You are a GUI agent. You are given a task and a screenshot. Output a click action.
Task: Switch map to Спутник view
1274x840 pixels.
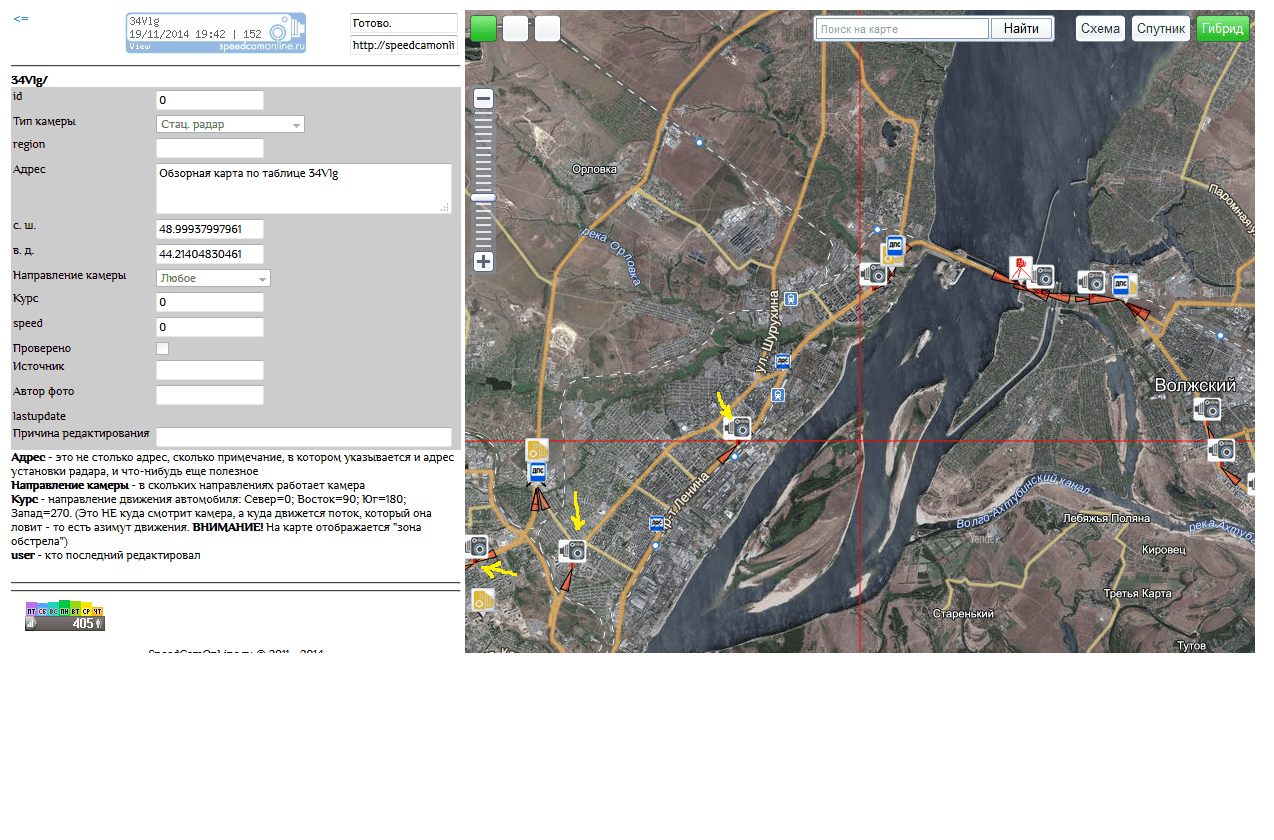tap(1160, 29)
